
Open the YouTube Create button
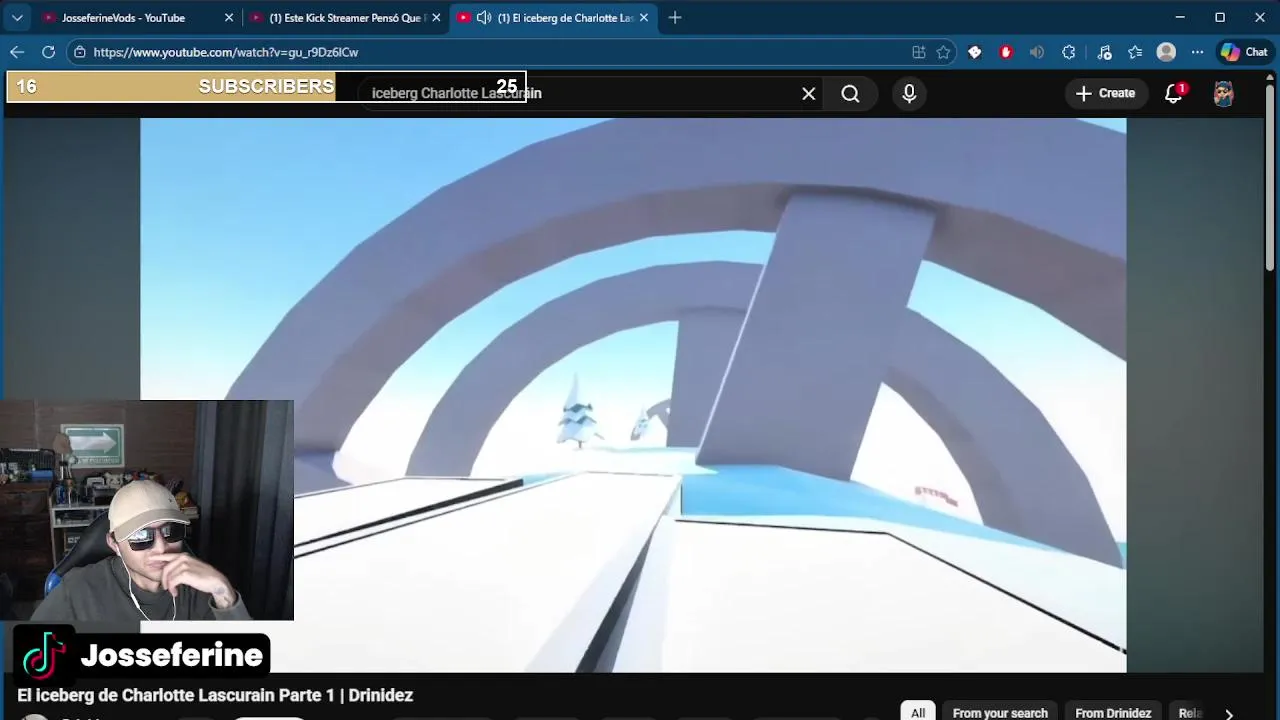click(1105, 93)
